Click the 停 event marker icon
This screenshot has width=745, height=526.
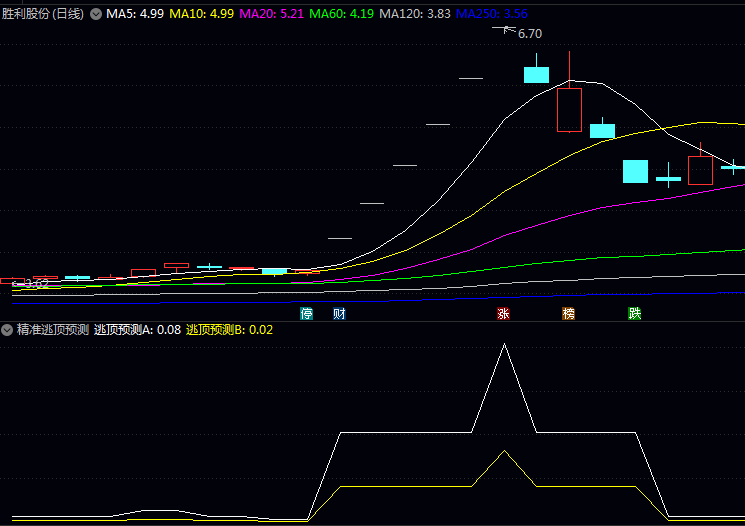(306, 314)
